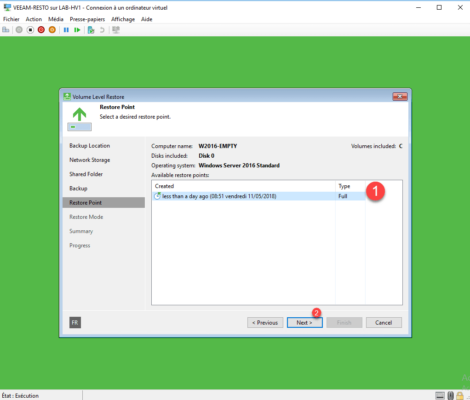This screenshot has width=470, height=400.
Task: Open the Média menu
Action: (56, 19)
